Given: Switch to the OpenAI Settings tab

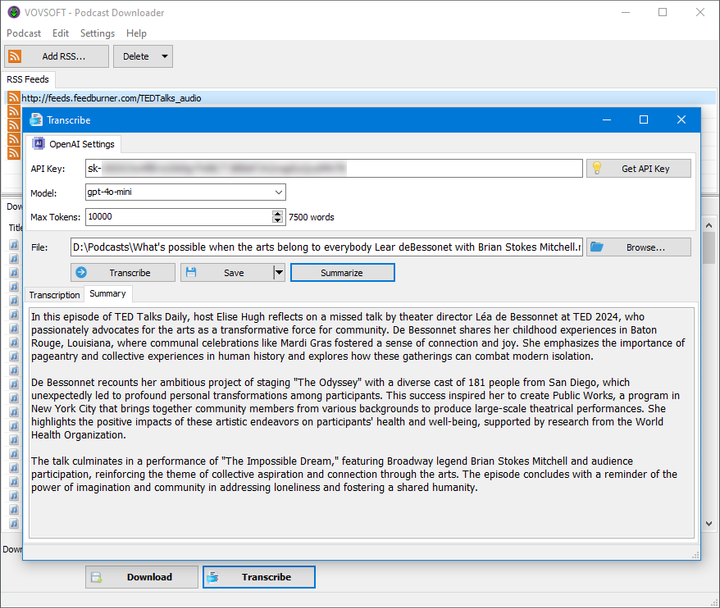Looking at the screenshot, I should point(74,144).
